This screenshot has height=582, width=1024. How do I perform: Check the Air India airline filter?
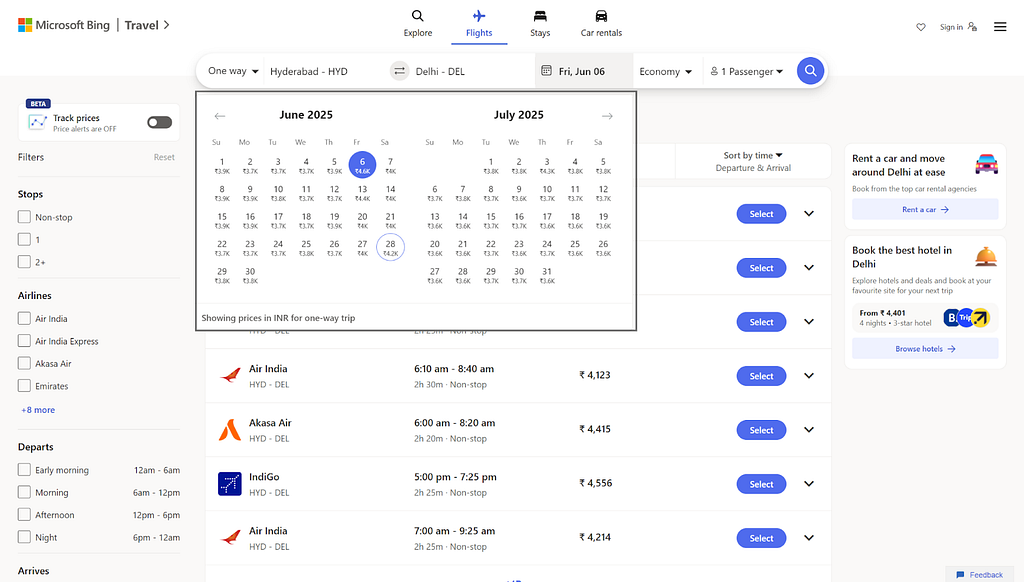(x=24, y=318)
